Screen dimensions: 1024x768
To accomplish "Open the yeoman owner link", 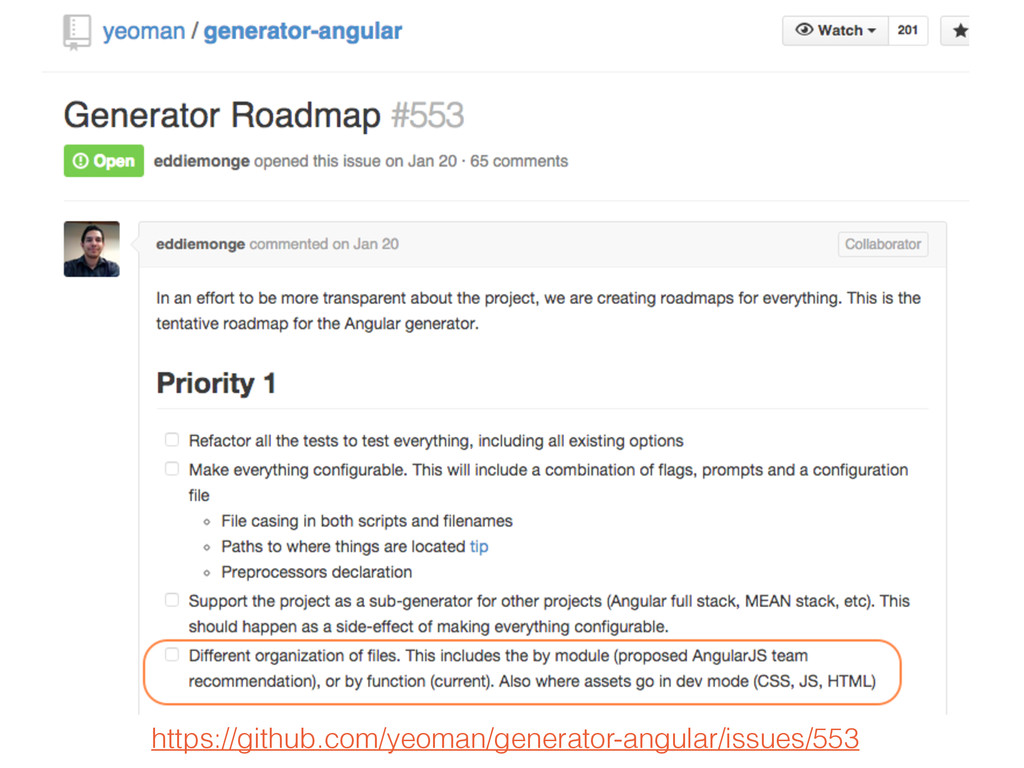I will 144,31.
